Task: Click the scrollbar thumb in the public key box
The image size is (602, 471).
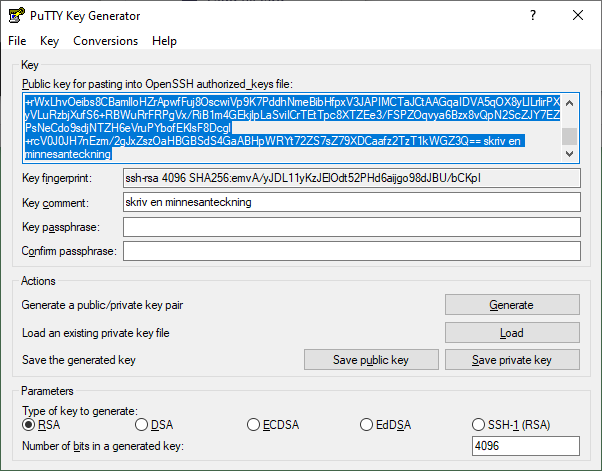Action: pyautogui.click(x=570, y=136)
